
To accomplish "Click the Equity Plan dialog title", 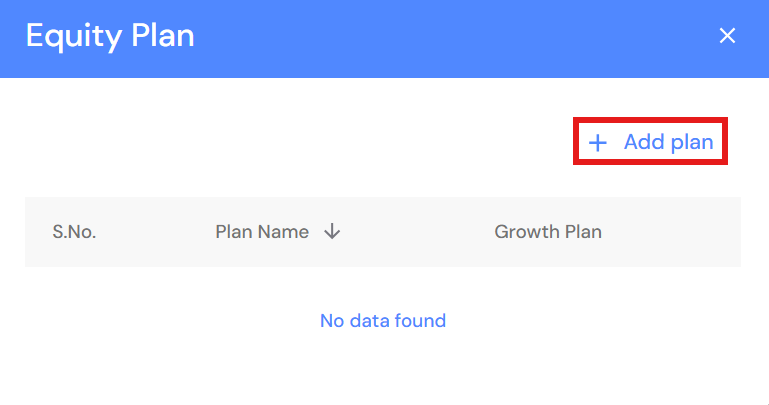I will coord(110,36).
